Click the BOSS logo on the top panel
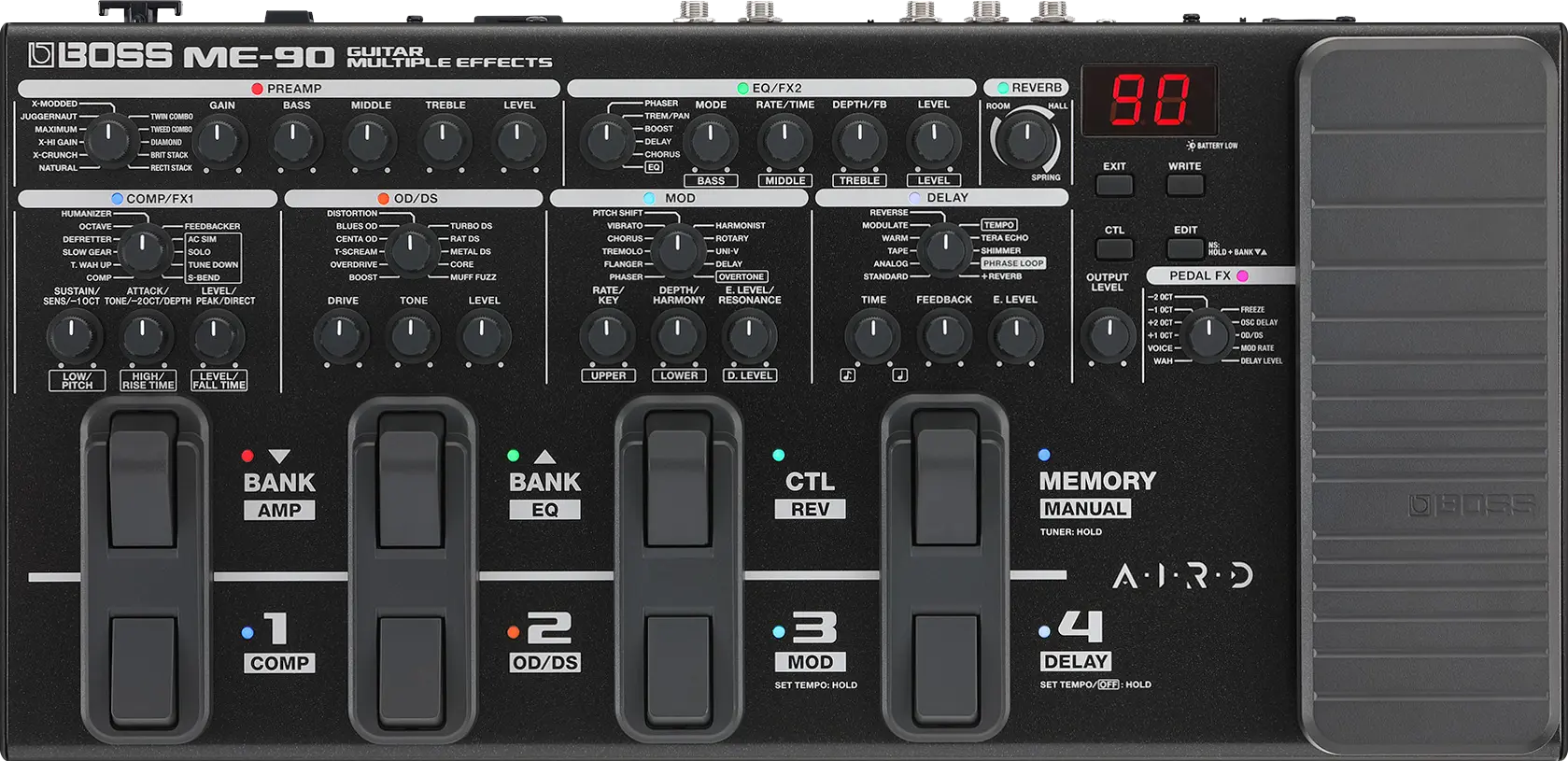 click(x=100, y=56)
